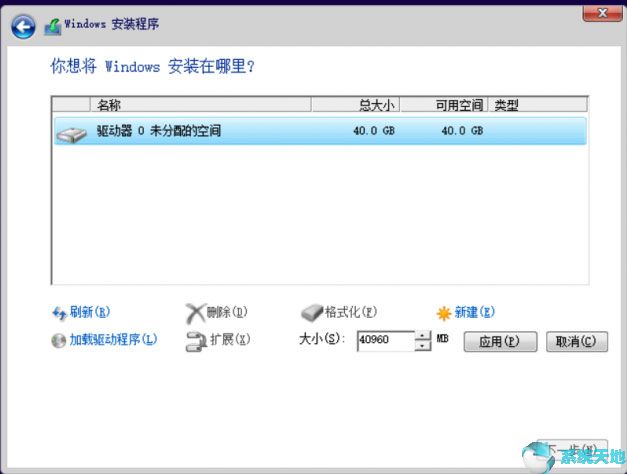Viewport: 627px width, 474px height.
Task: Click the 删除 X delete icon
Action: click(195, 313)
